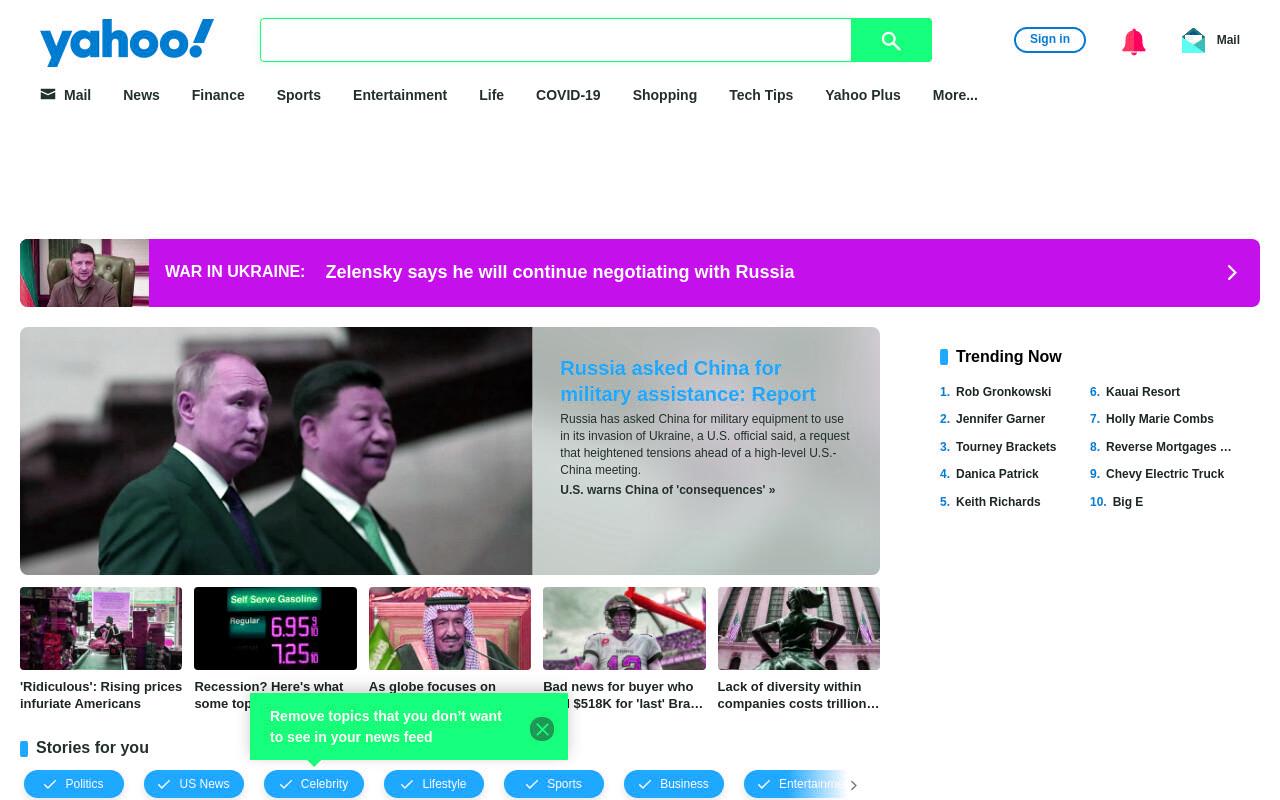Image resolution: width=1280 pixels, height=800 pixels.
Task: Open the Self Serve Gasoline story thumbnail
Action: [x=275, y=628]
